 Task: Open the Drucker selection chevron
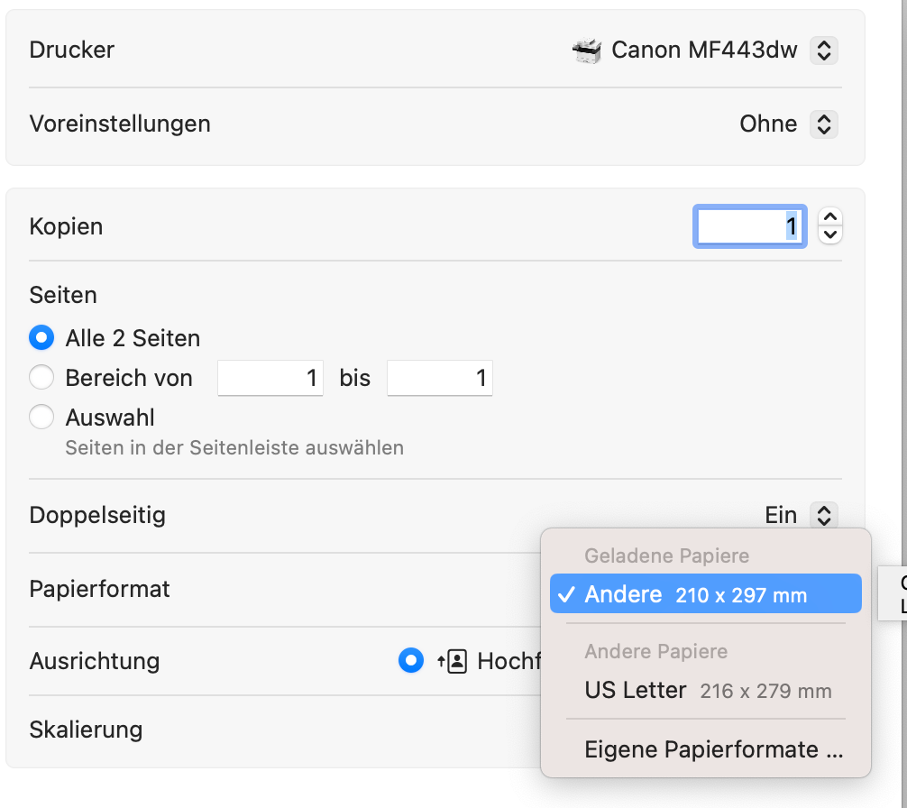pos(823,49)
